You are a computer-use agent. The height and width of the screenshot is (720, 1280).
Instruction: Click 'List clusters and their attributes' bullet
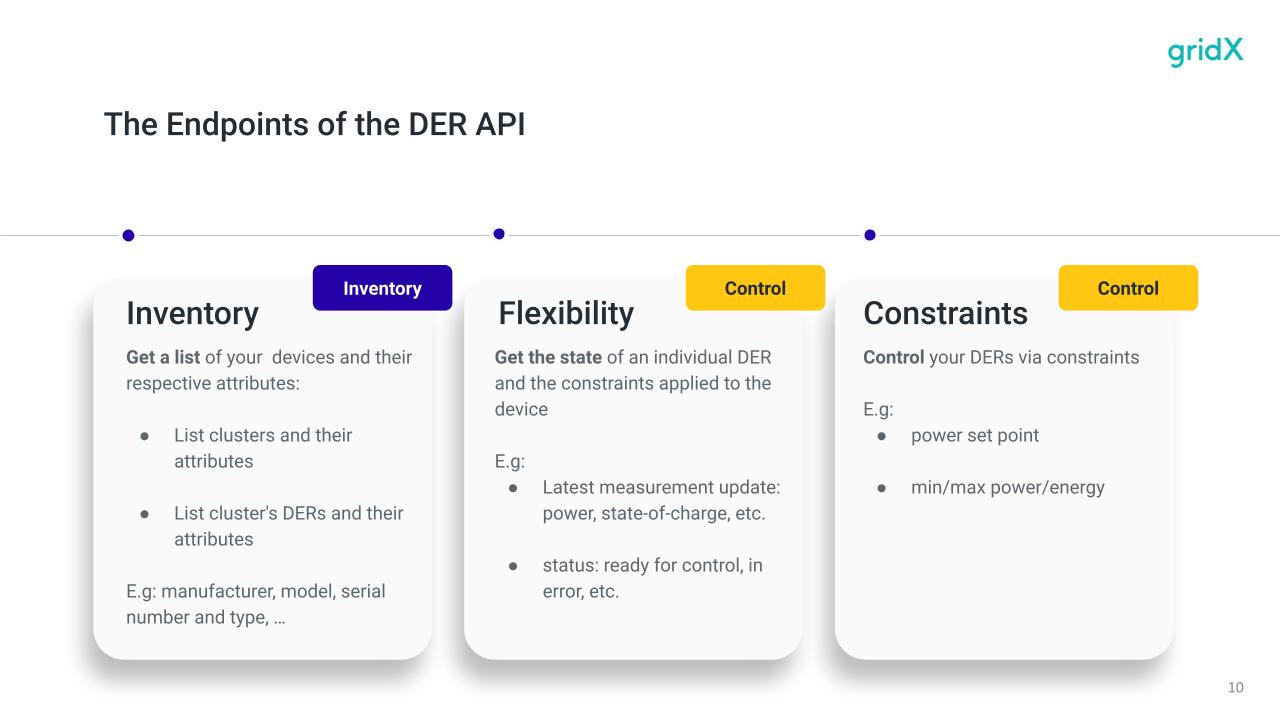(x=263, y=448)
